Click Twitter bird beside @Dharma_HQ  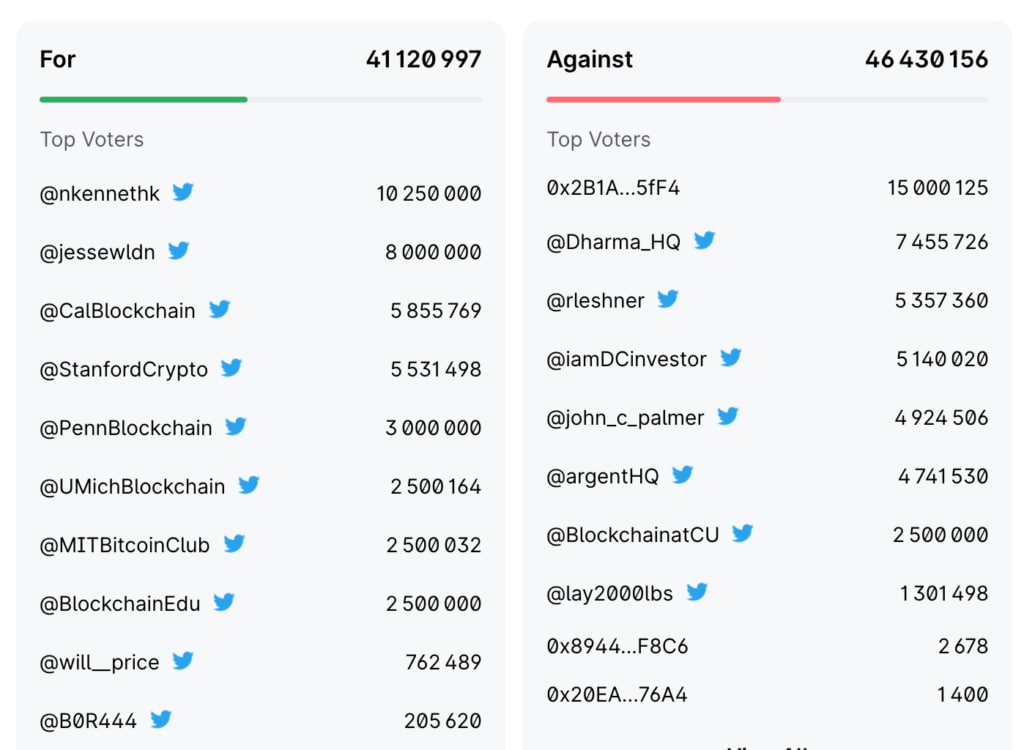[x=704, y=240]
